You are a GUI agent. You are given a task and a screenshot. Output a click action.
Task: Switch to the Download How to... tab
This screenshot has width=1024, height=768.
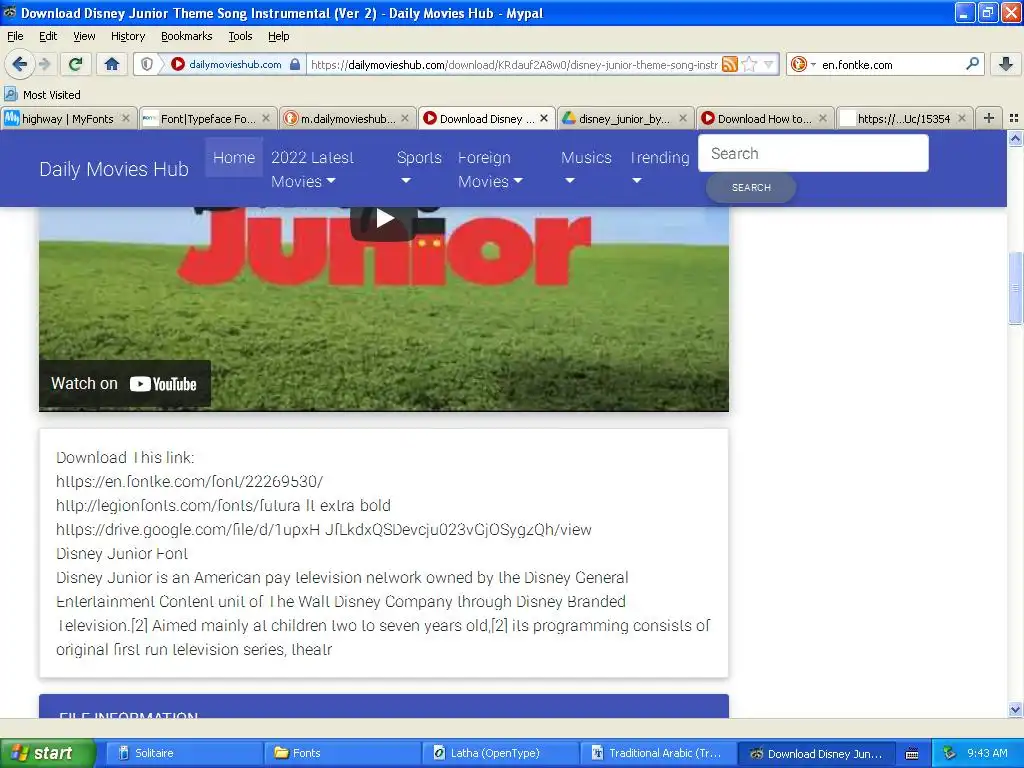pyautogui.click(x=764, y=118)
